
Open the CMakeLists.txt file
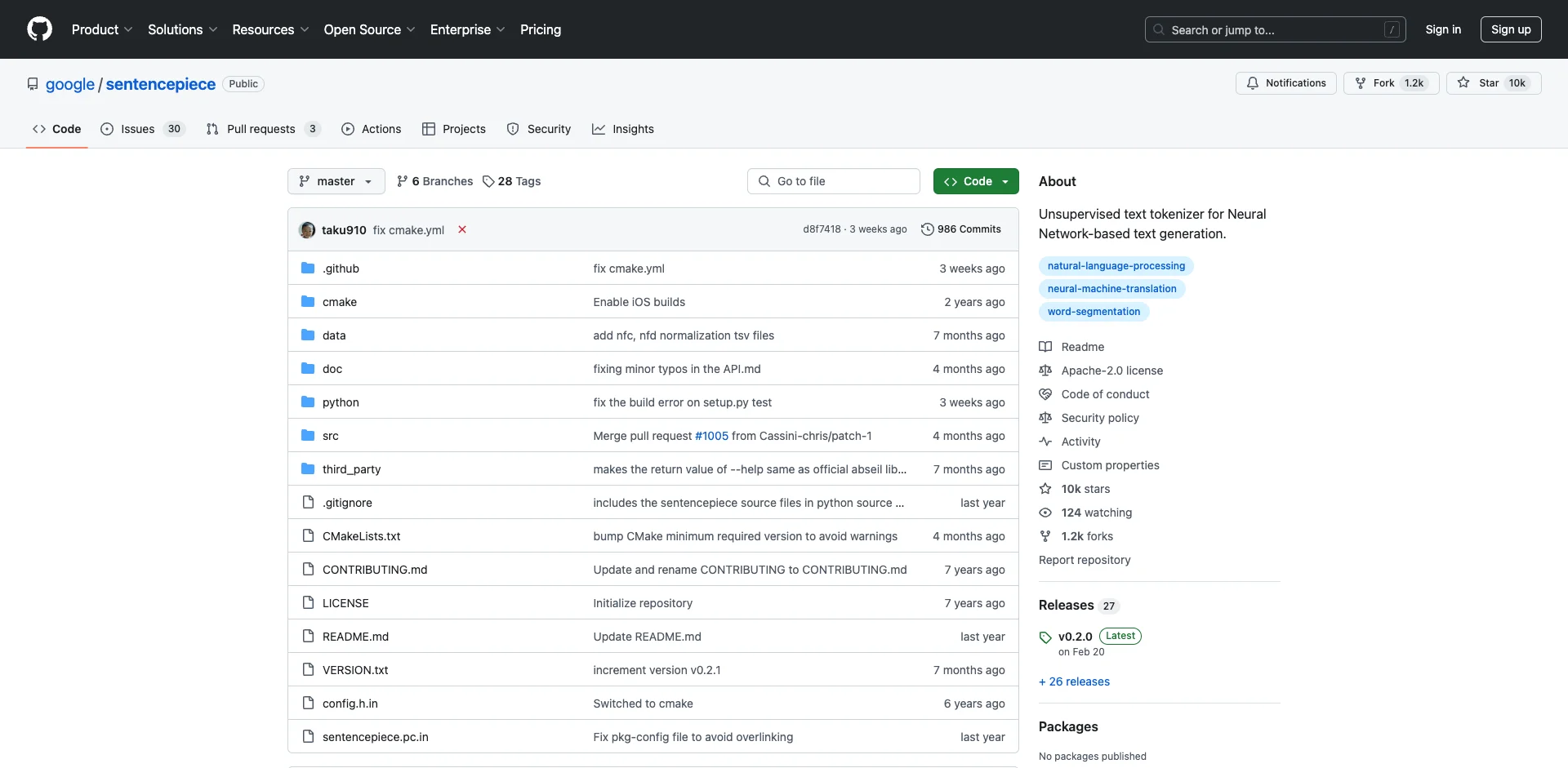coord(362,536)
